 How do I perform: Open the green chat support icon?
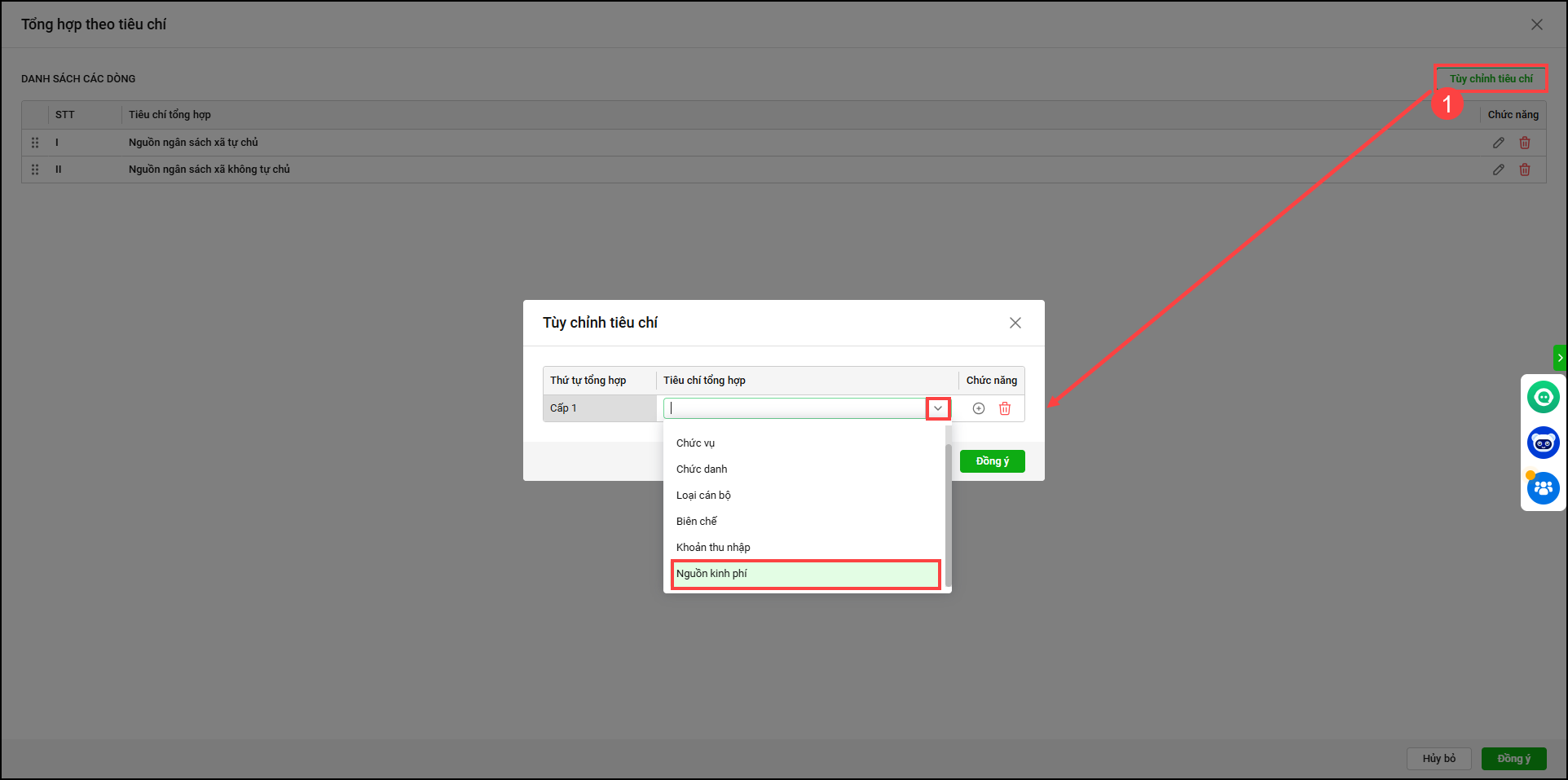pyautogui.click(x=1543, y=397)
